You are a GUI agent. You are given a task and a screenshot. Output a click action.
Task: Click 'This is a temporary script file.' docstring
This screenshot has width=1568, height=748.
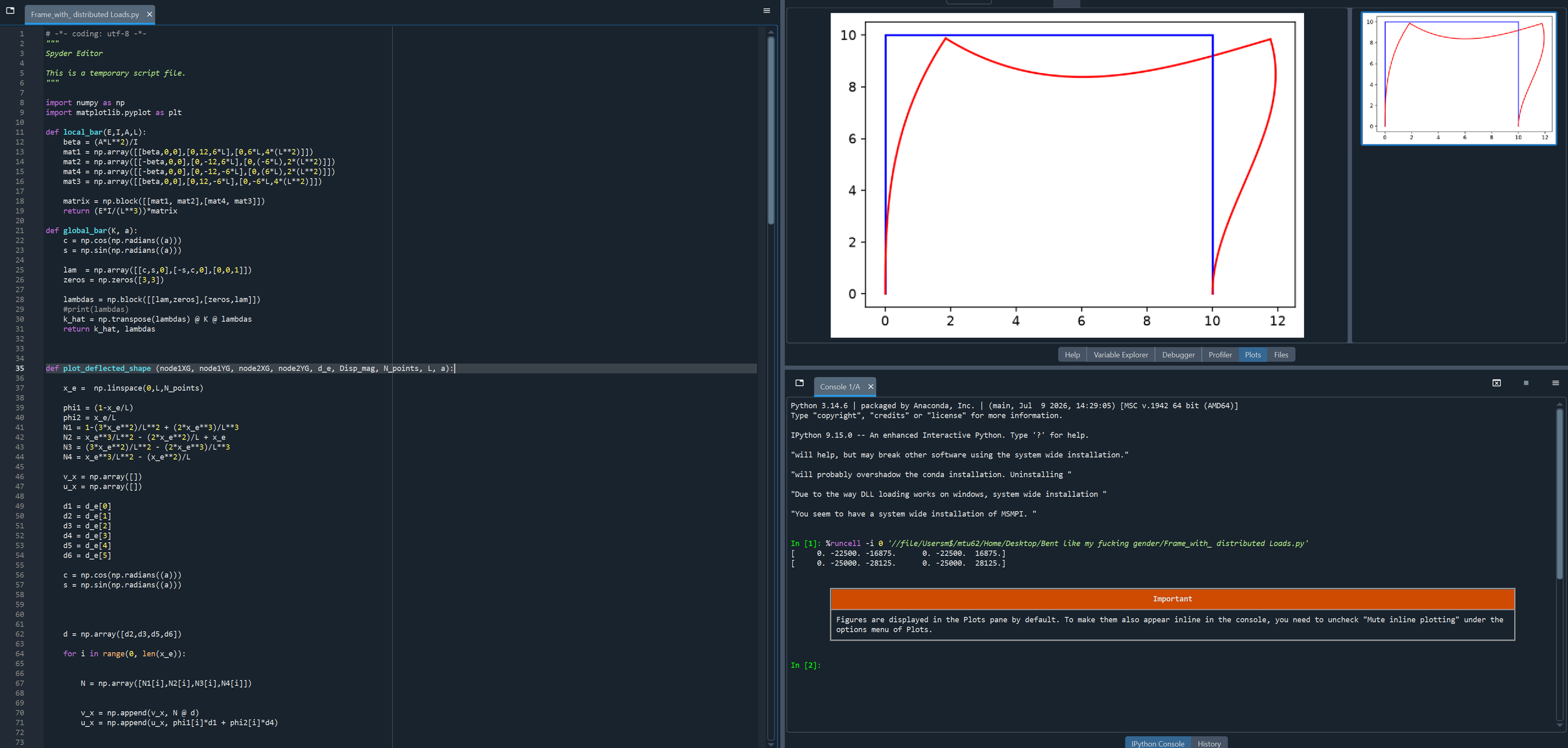click(x=115, y=73)
